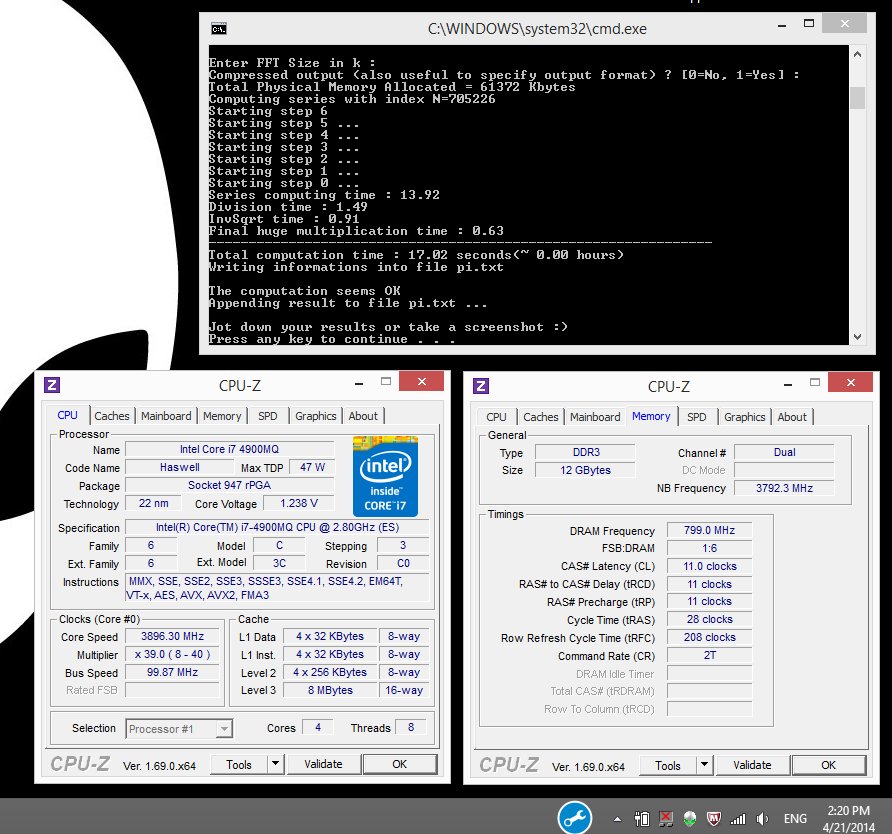The height and width of the screenshot is (834, 892).
Task: Click Total computation time line in cmd.exe
Action: pyautogui.click(x=416, y=255)
